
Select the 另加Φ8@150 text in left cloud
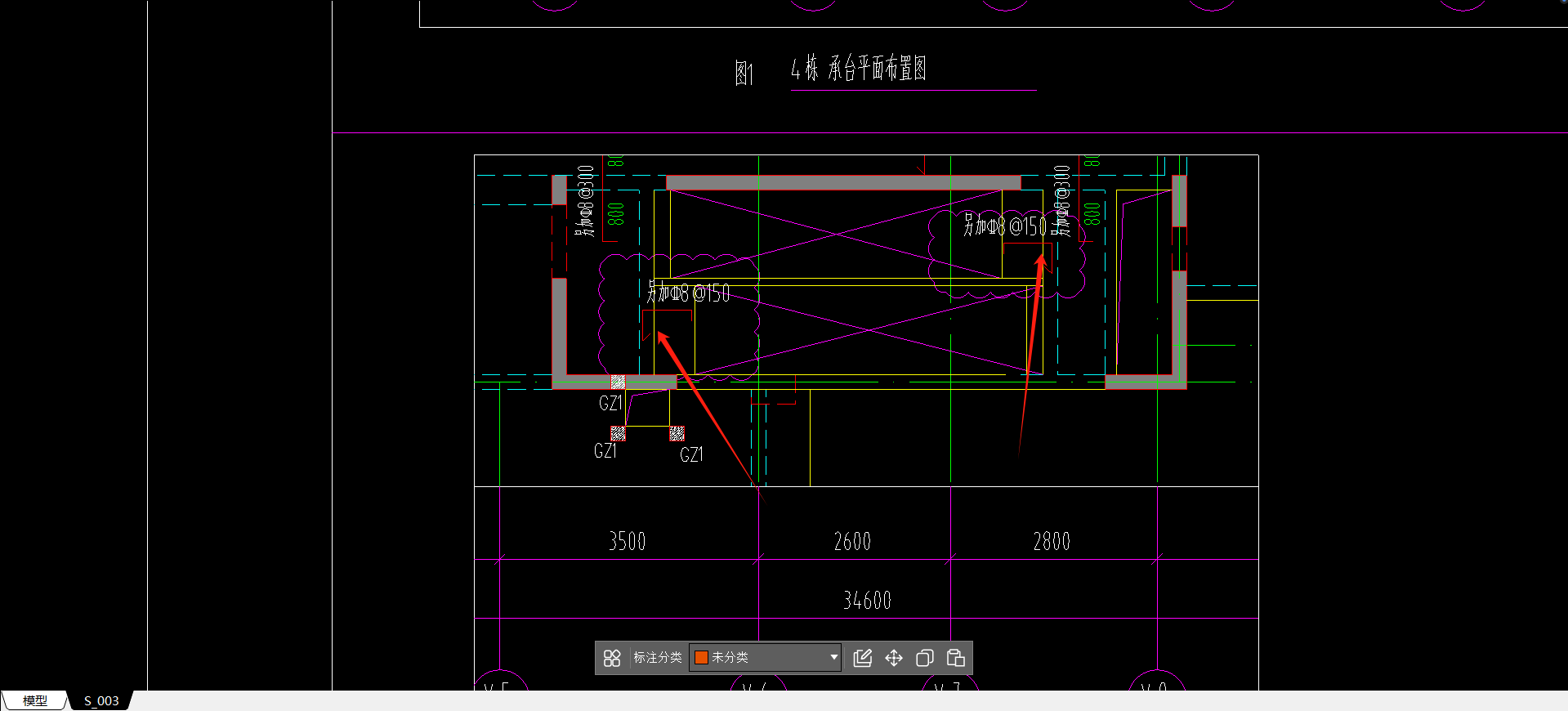(x=688, y=292)
